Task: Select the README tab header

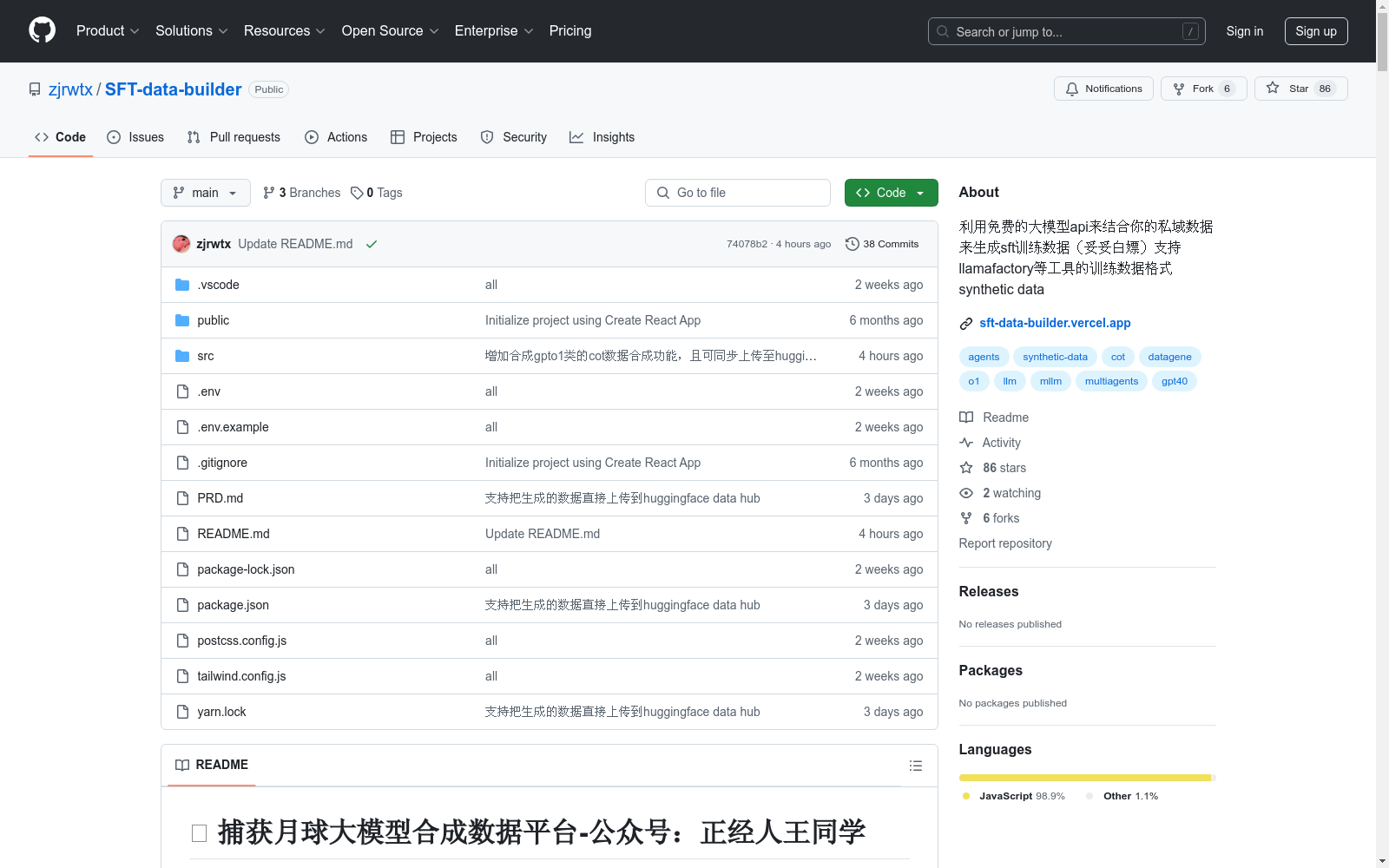Action: click(212, 765)
